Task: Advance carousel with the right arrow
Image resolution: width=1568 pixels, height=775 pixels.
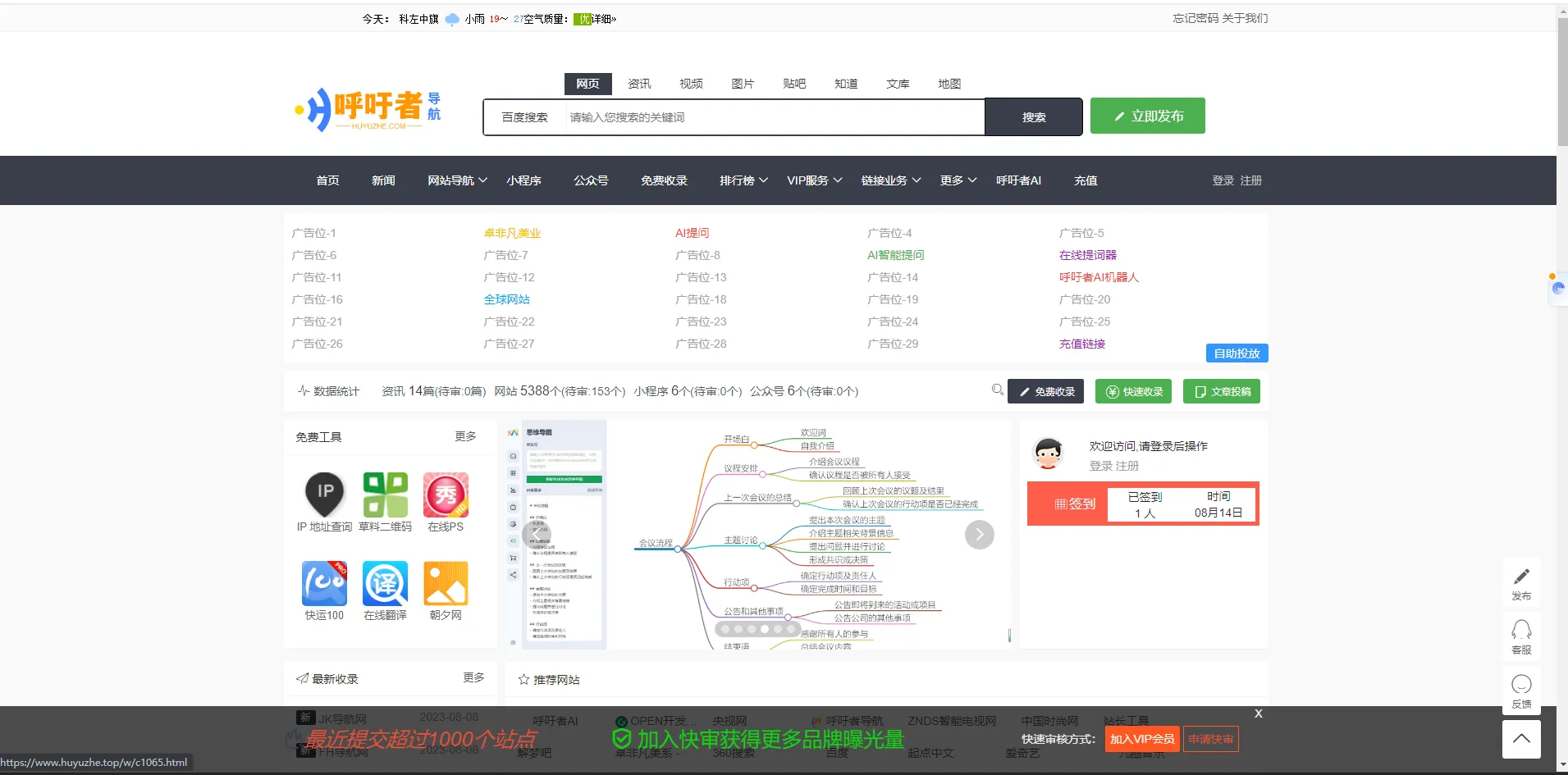Action: click(979, 535)
